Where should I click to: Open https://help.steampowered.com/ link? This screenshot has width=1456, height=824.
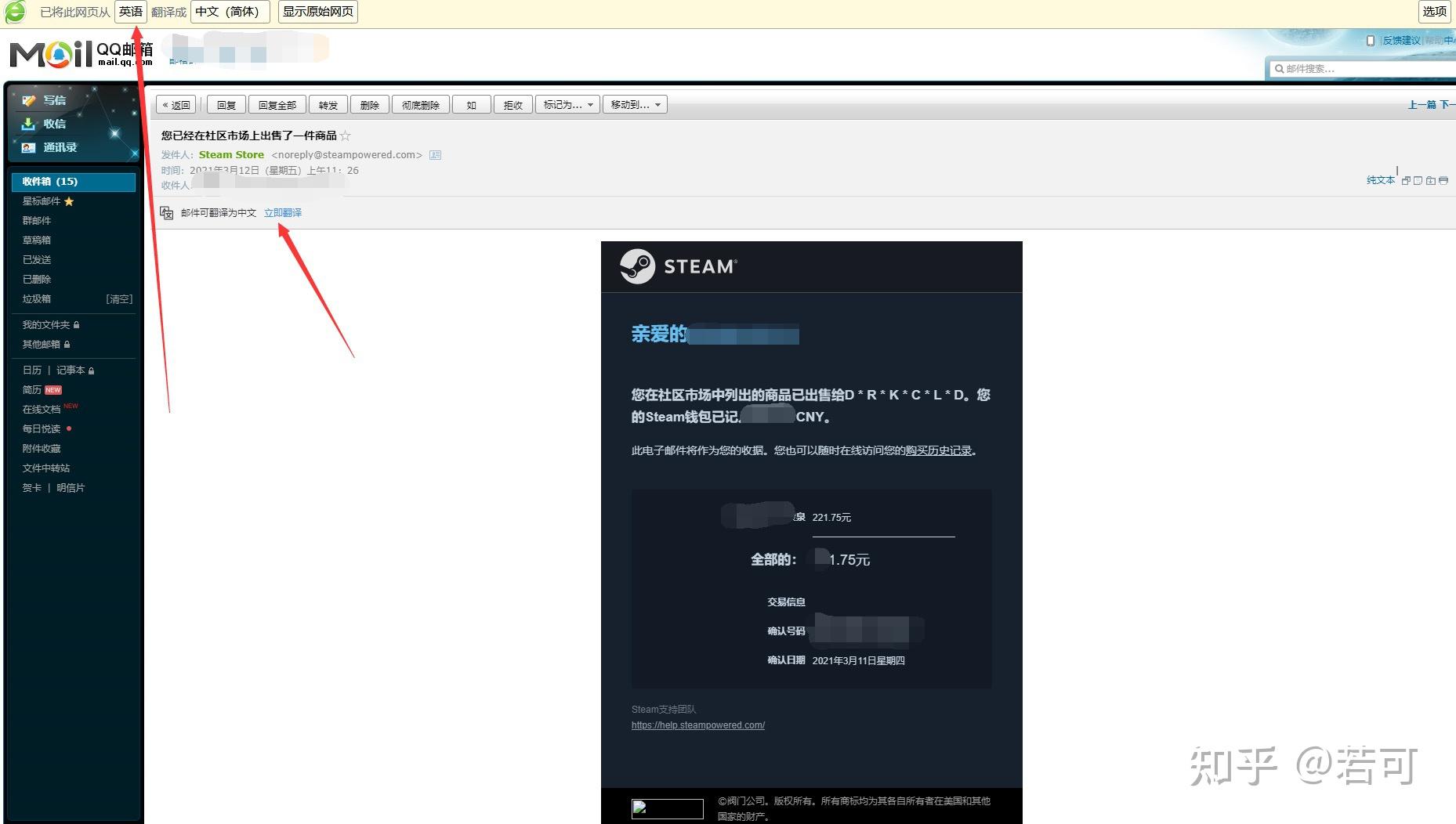click(x=698, y=725)
